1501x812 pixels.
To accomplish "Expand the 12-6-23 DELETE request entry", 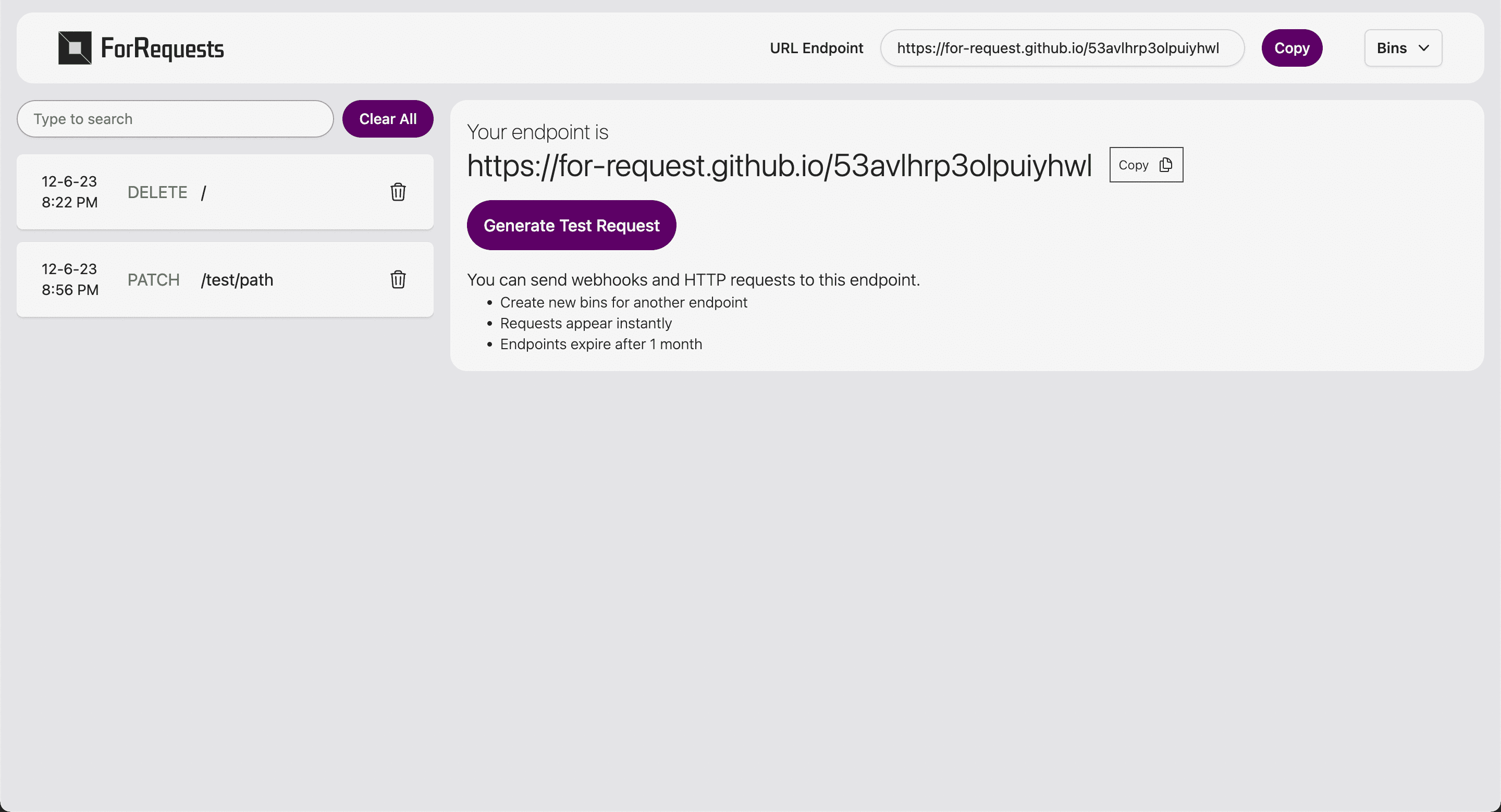I will (x=225, y=191).
